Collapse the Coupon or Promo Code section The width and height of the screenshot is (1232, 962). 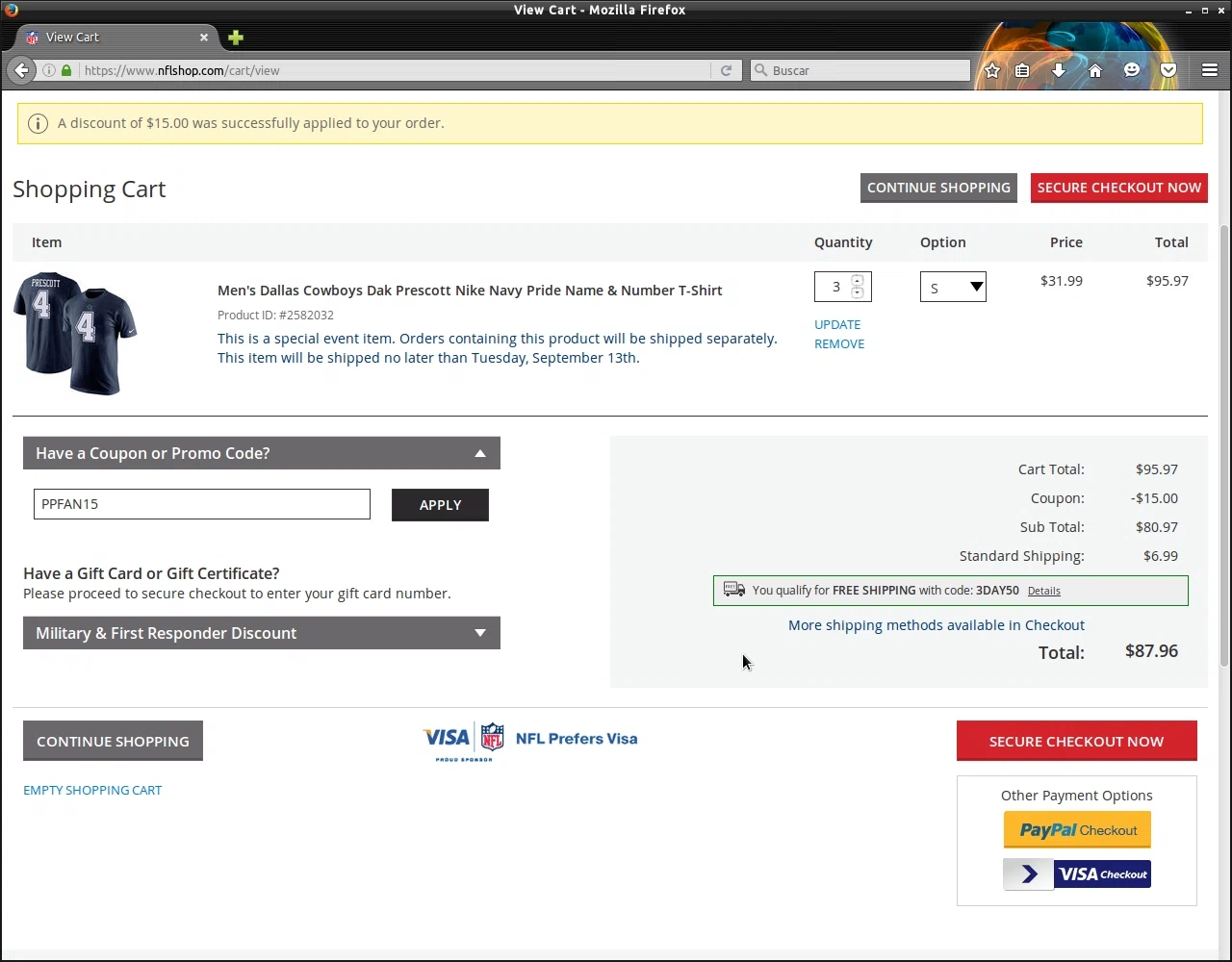pos(262,453)
